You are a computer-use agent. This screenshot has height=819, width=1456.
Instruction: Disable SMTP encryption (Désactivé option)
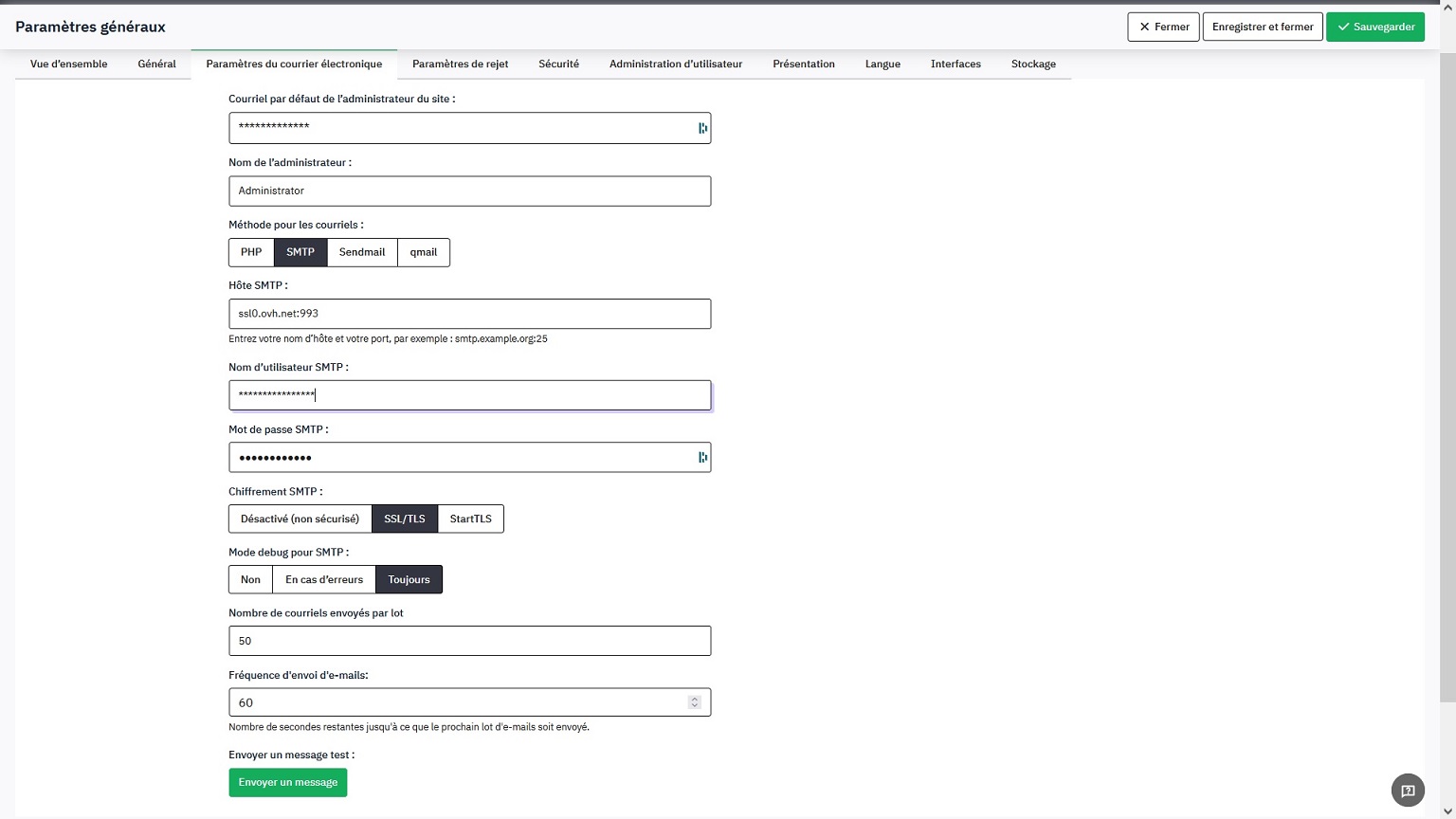300,519
